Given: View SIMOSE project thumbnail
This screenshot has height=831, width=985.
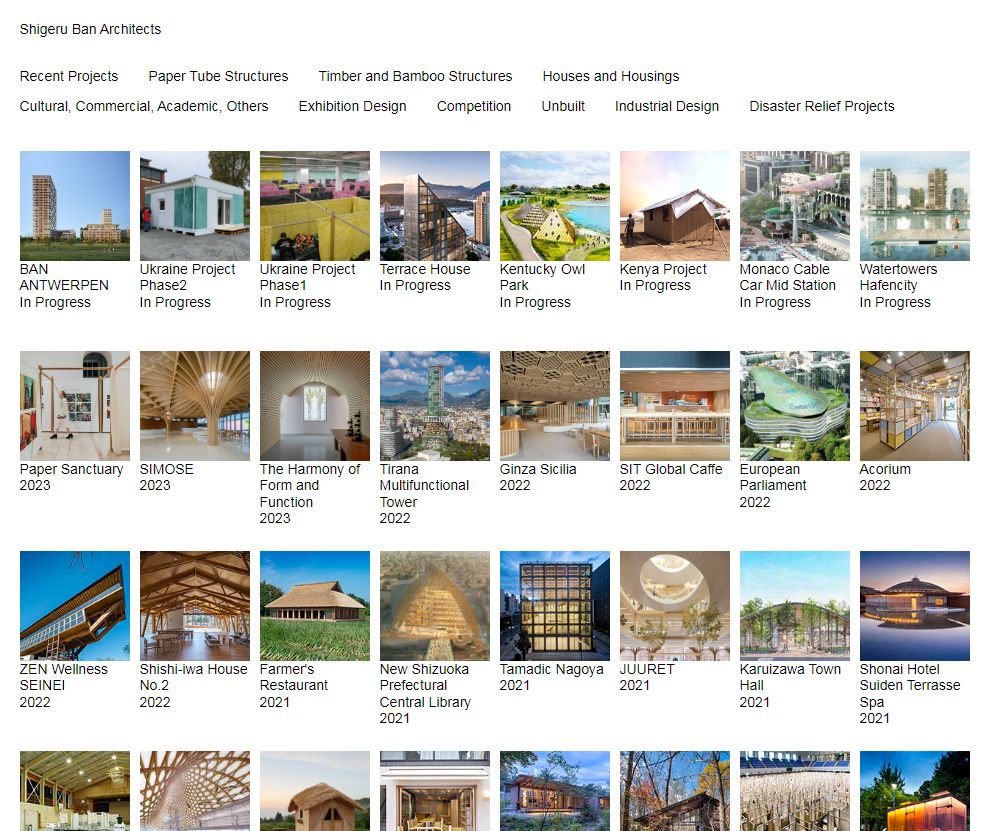Looking at the screenshot, I should 195,406.
